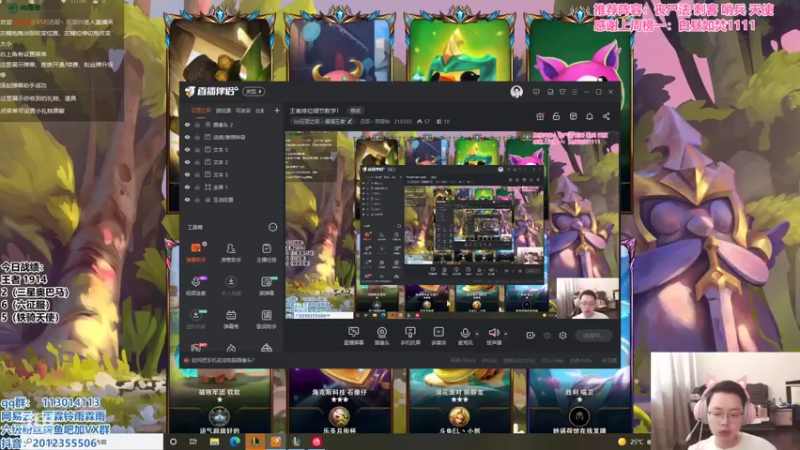Hide the 战绩/推荐阵容 source layer
The height and width of the screenshot is (450, 800).
pyautogui.click(x=187, y=137)
